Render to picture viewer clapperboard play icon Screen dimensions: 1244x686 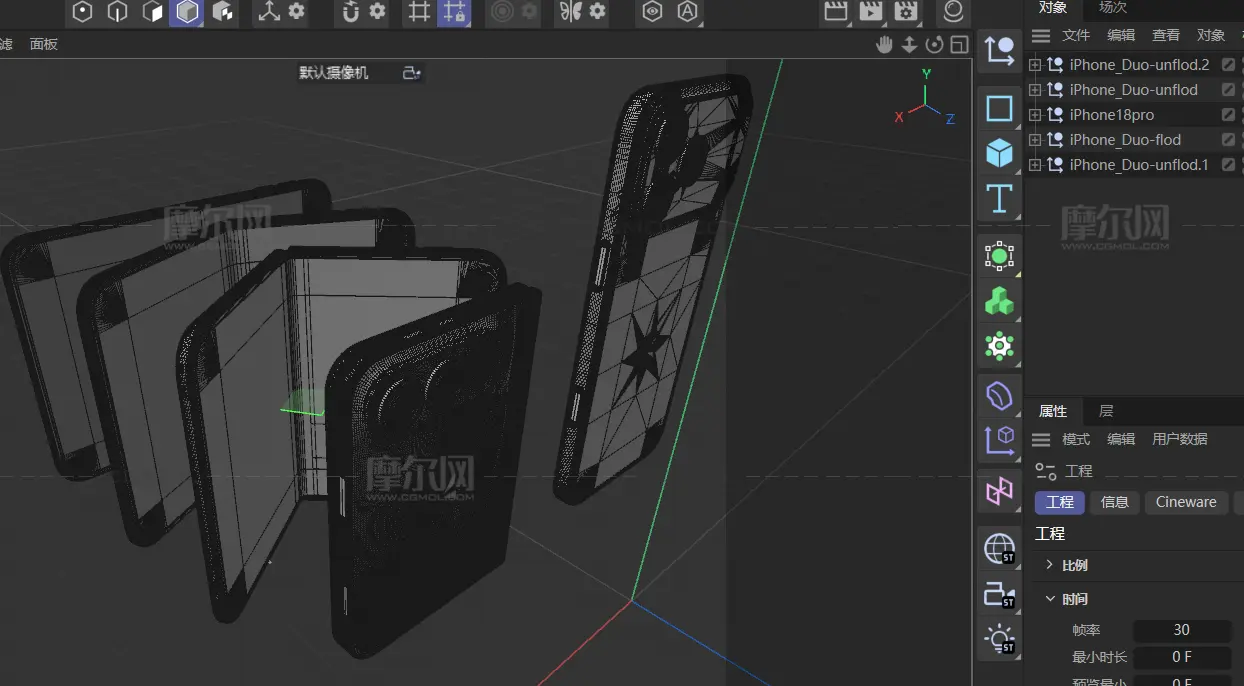(x=871, y=12)
